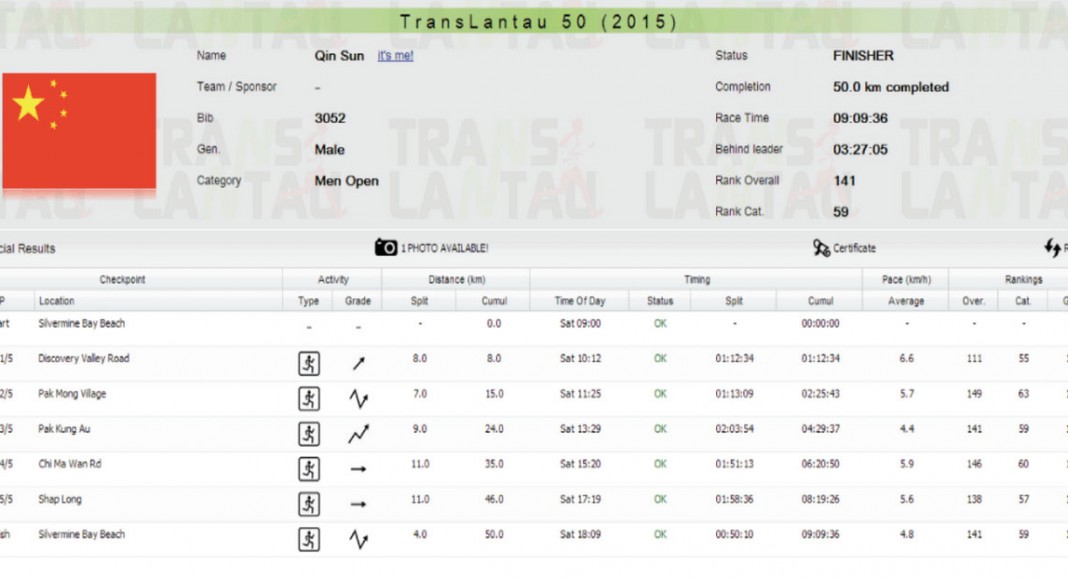Click the Average pace column header
This screenshot has height=580, width=1068.
tap(906, 301)
